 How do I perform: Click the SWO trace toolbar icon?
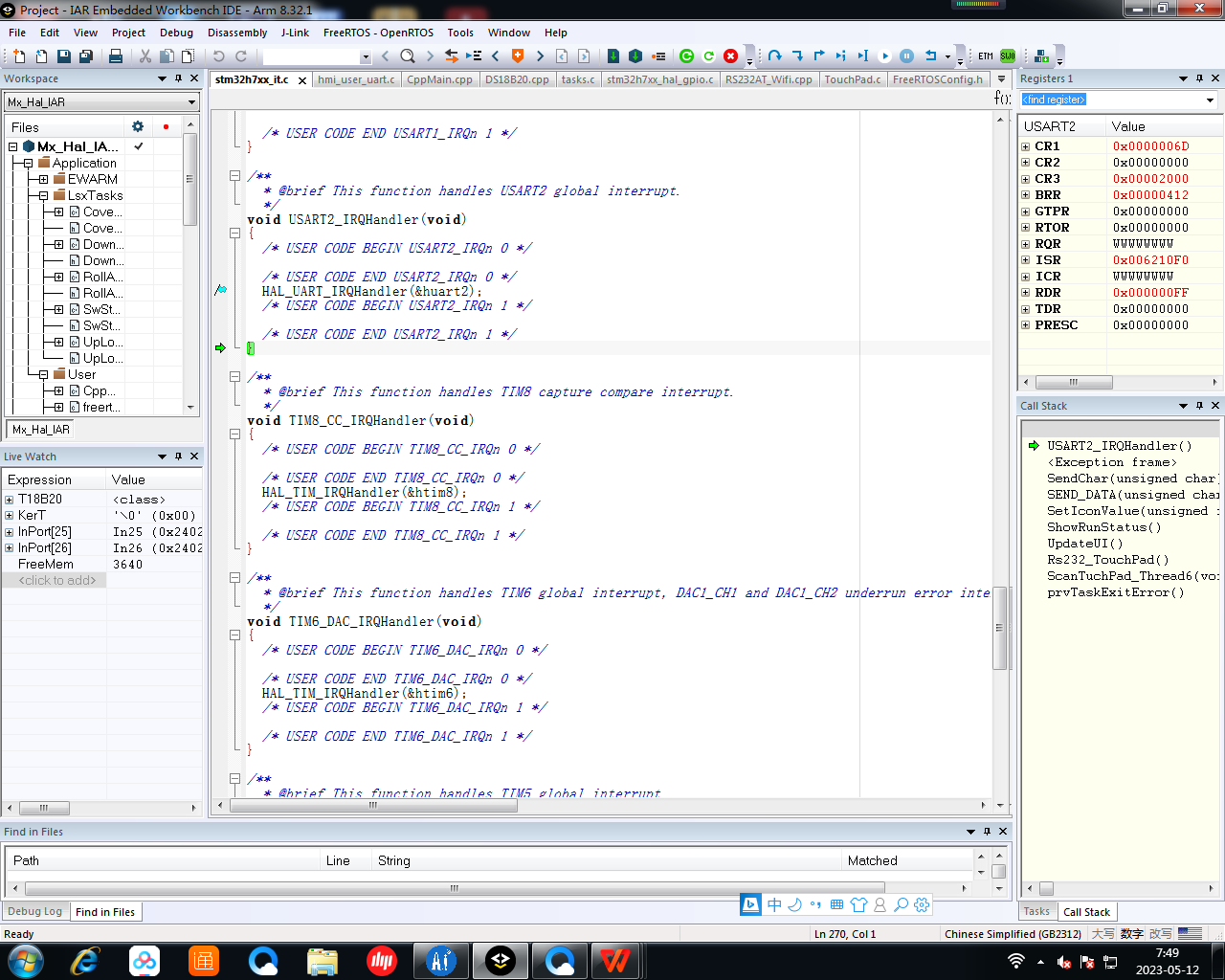[1008, 56]
